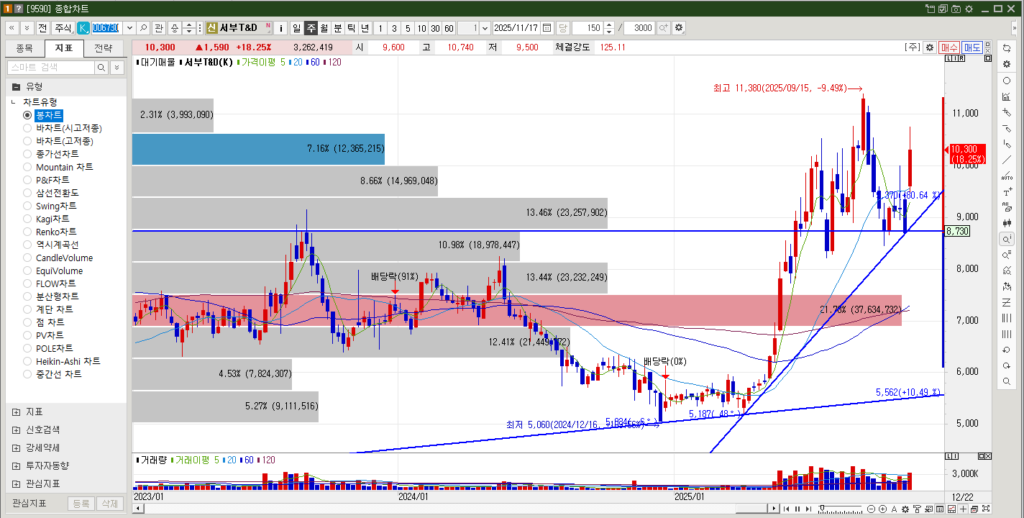Expand the 신호검색 section
The height and width of the screenshot is (518, 1024).
click(15, 429)
